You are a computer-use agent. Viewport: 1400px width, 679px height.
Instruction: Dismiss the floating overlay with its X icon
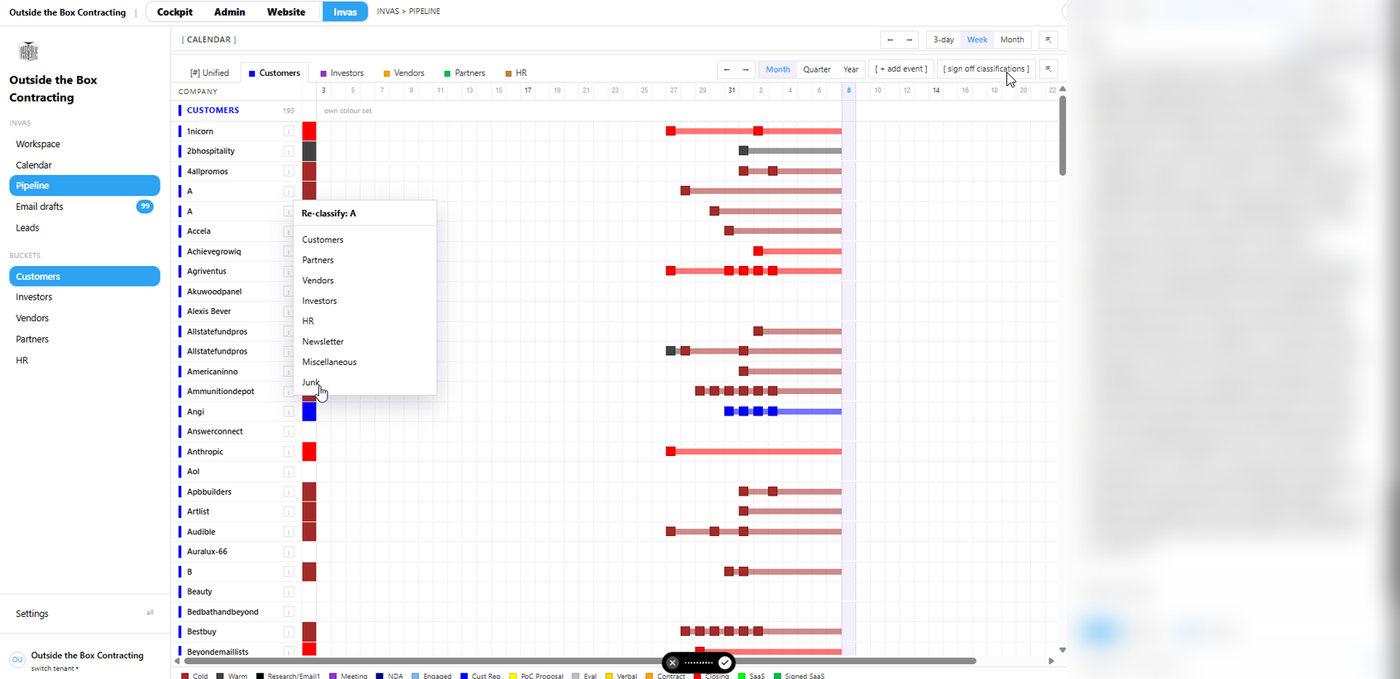[x=673, y=662]
